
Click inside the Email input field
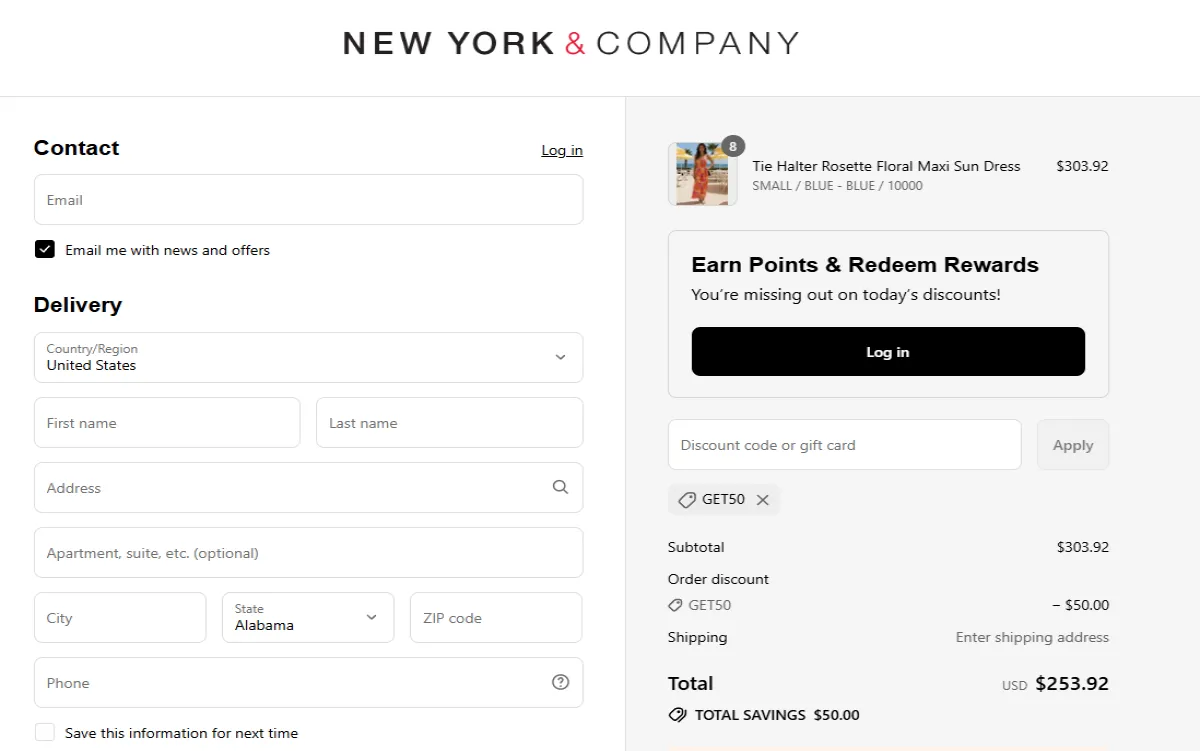tap(308, 199)
